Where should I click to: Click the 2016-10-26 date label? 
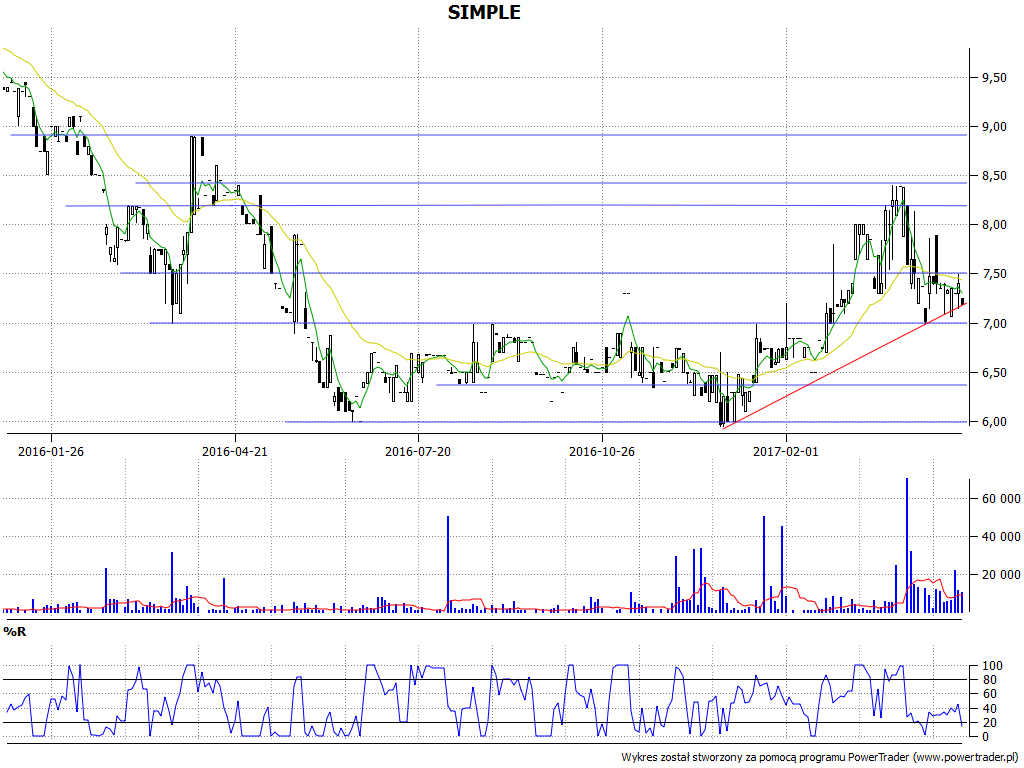(x=601, y=451)
